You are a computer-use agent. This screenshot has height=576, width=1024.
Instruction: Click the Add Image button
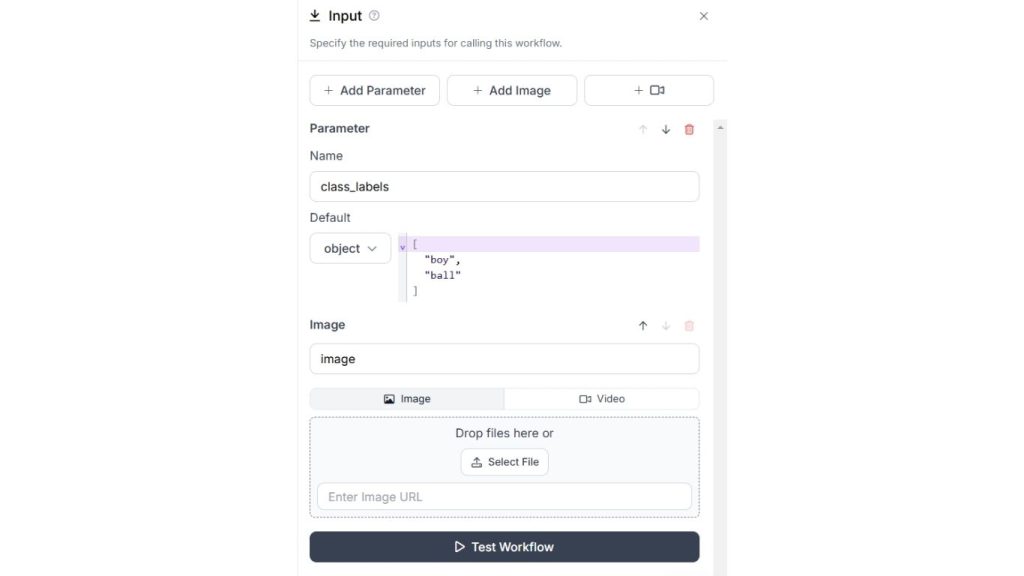pyautogui.click(x=511, y=90)
